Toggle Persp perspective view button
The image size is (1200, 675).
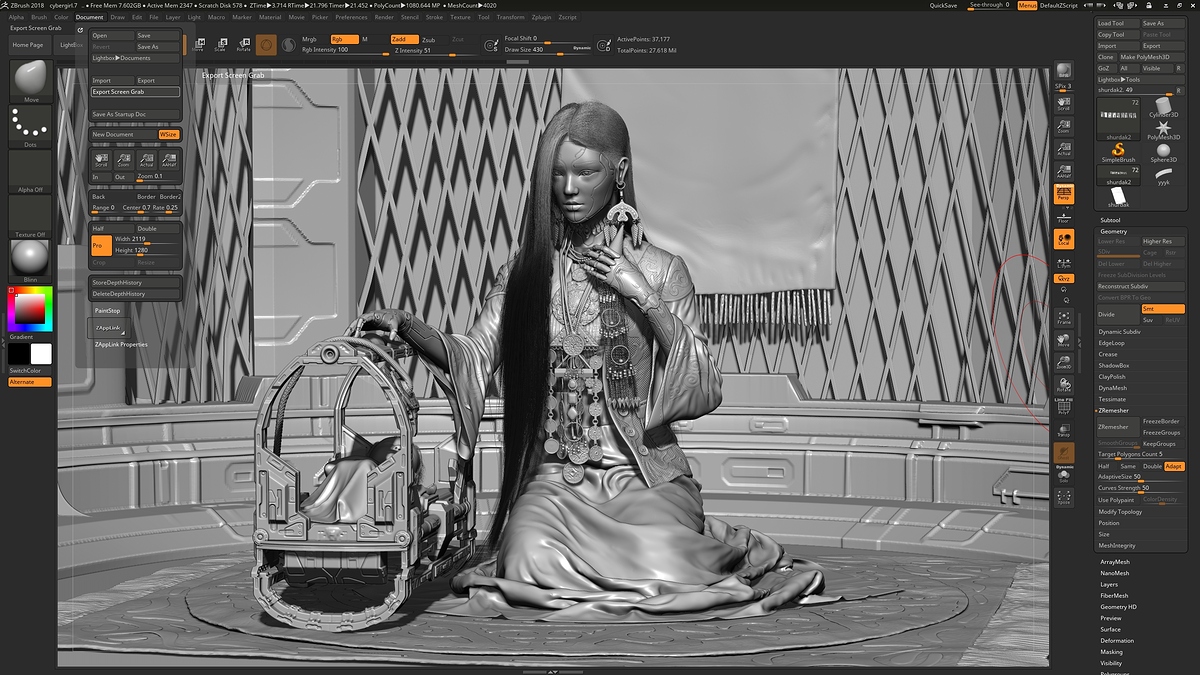point(1063,196)
